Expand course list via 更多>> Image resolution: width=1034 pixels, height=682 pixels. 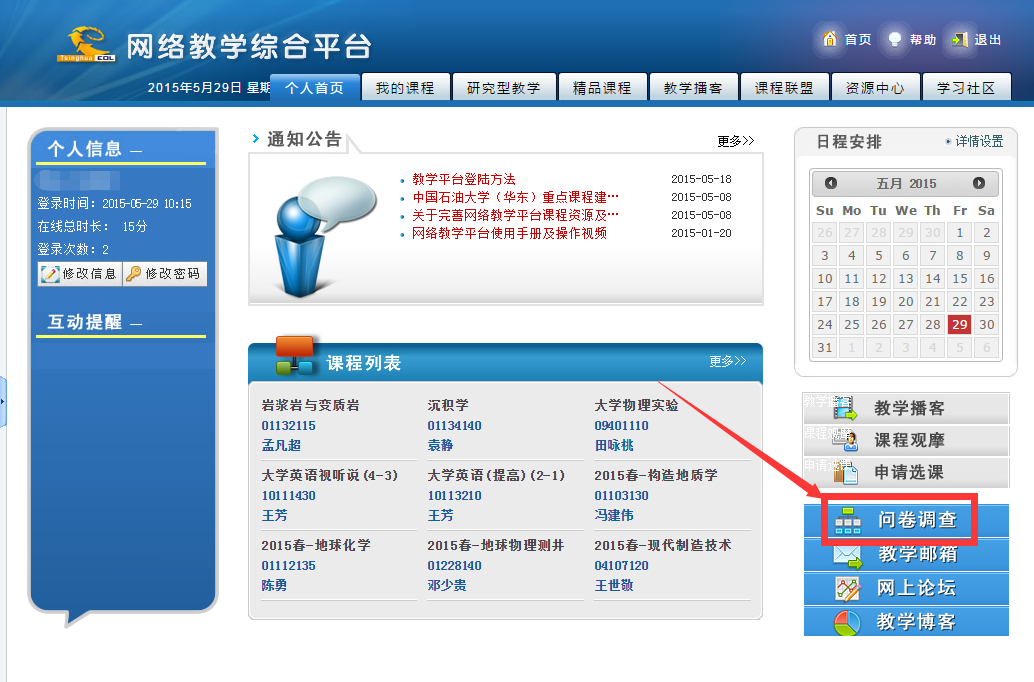[x=728, y=361]
